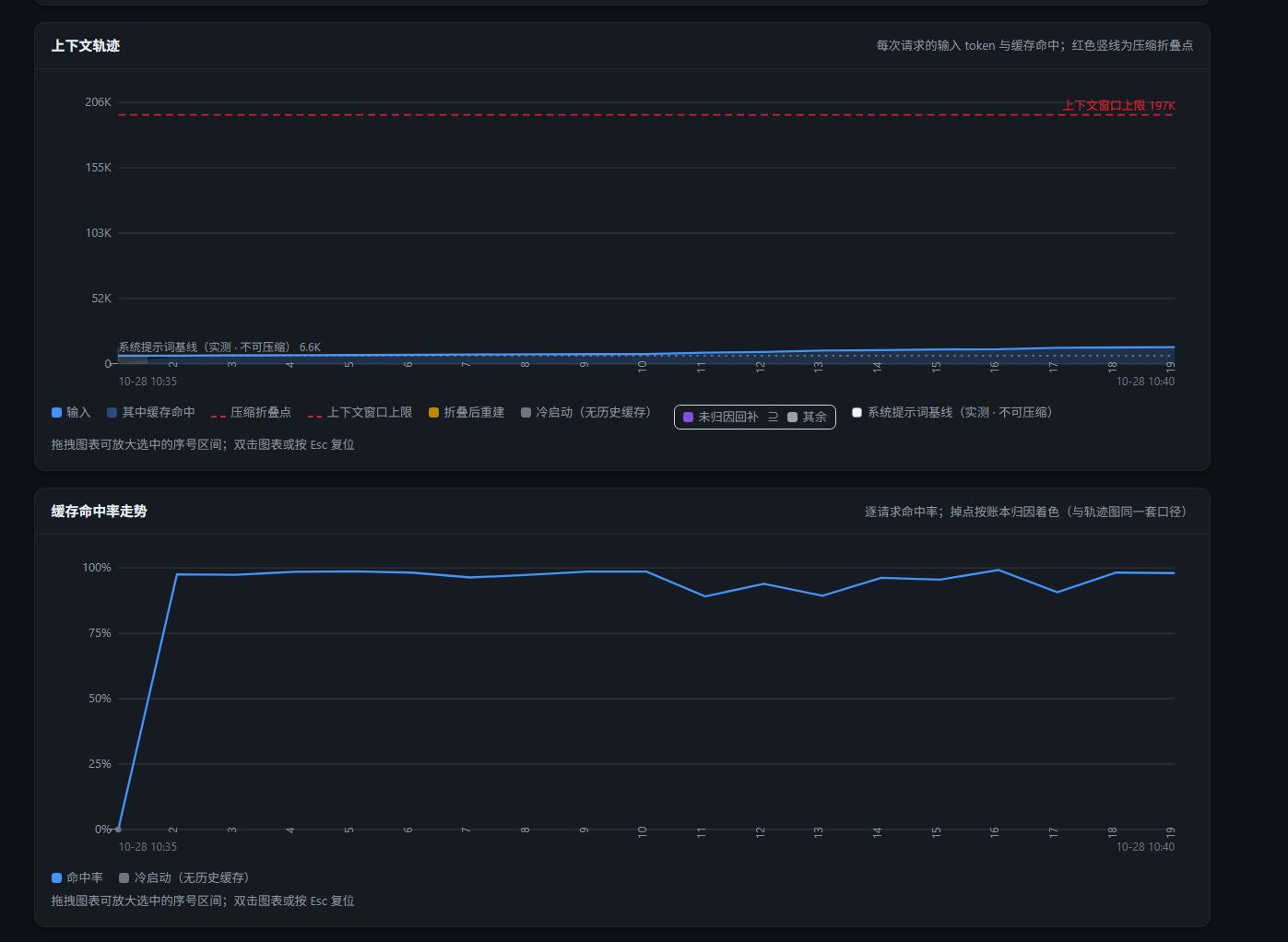Screen dimensions: 1288x942
Task: Click 10-28 10:40 under the 缓存命中率走势 chart
Action: (1145, 847)
